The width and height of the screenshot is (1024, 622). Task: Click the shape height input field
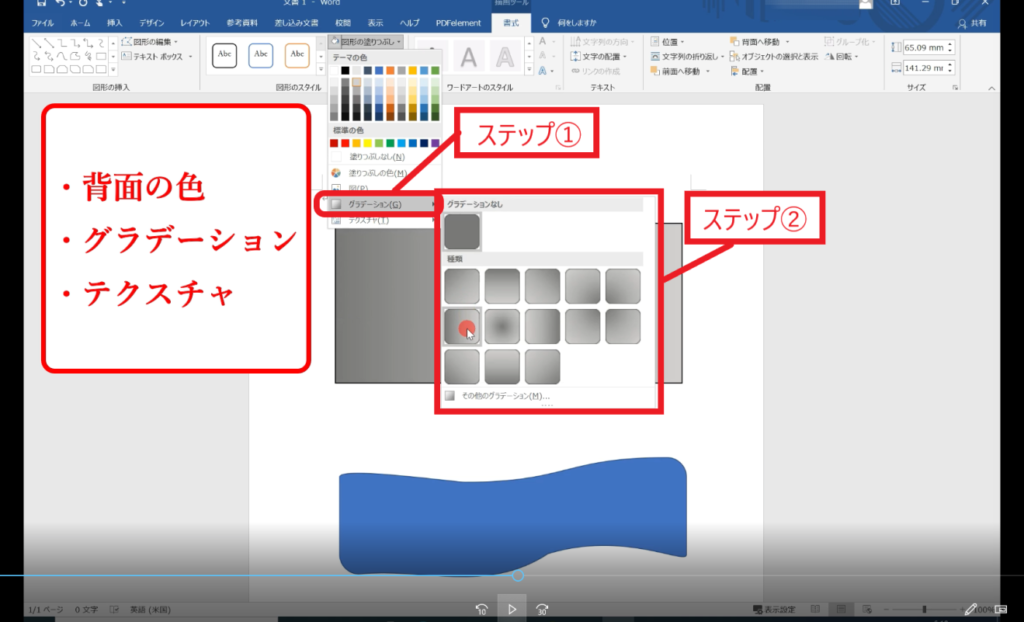click(923, 48)
